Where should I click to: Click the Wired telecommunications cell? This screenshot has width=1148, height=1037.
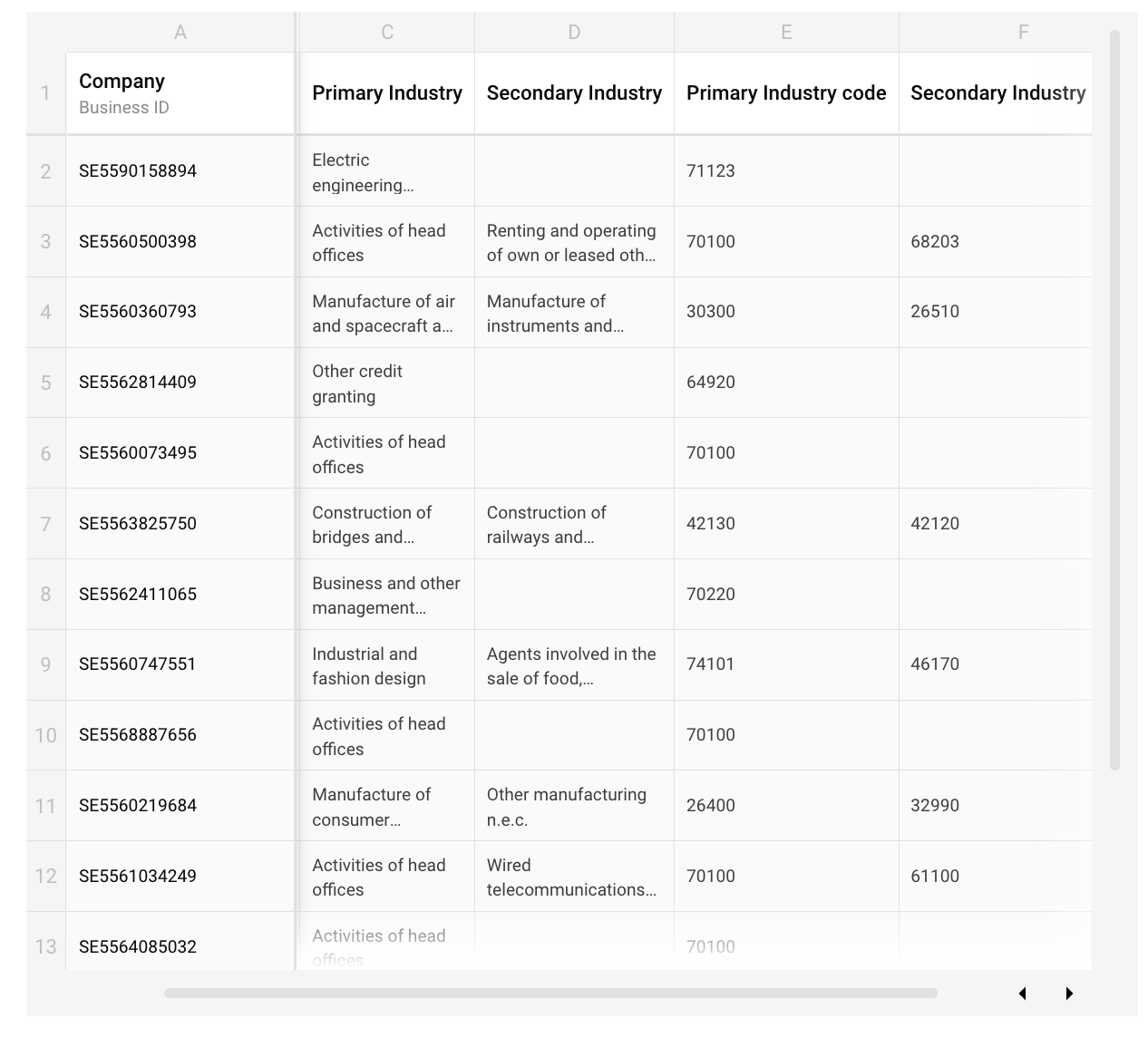tap(574, 877)
